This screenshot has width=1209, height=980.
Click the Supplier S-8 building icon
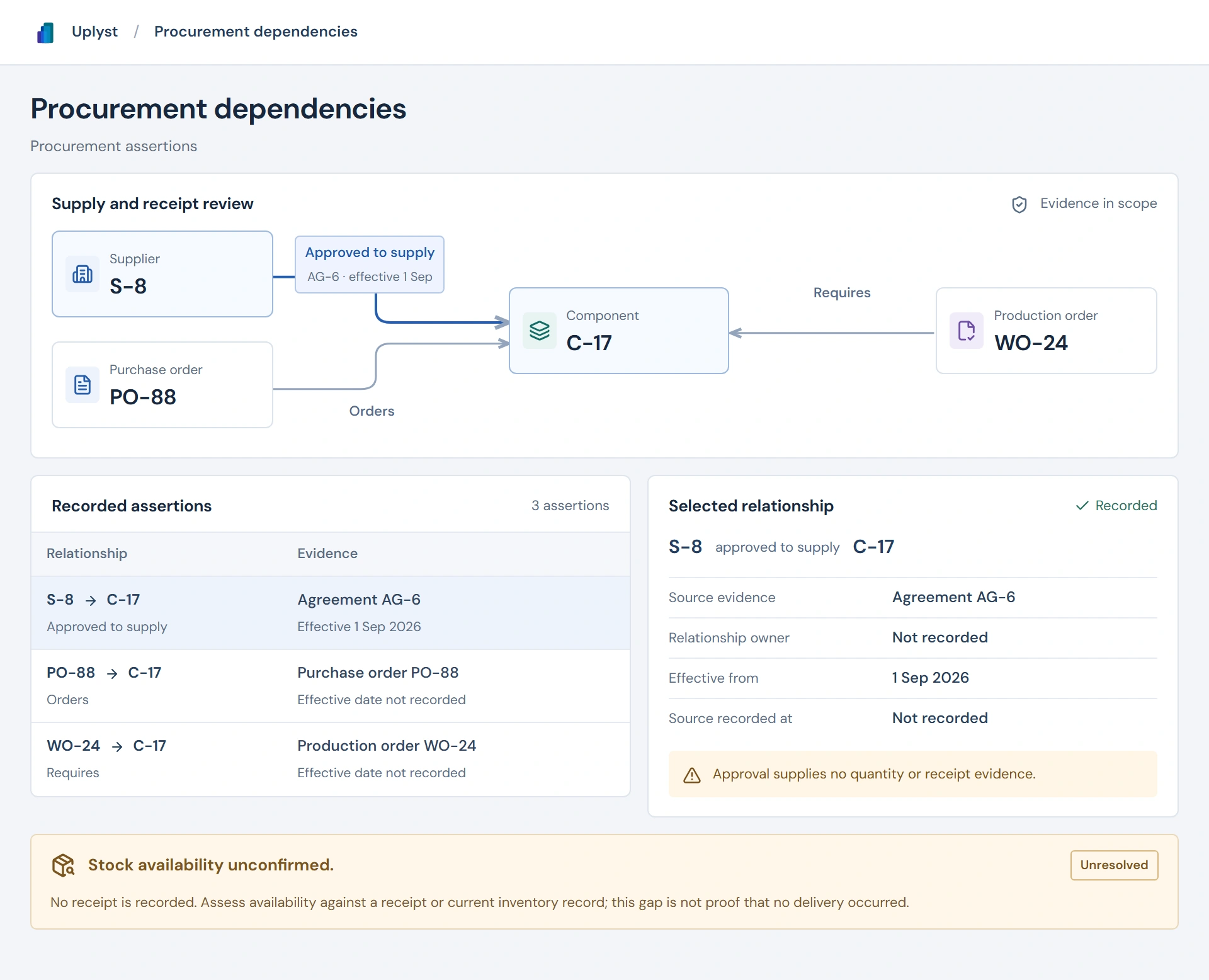82,274
